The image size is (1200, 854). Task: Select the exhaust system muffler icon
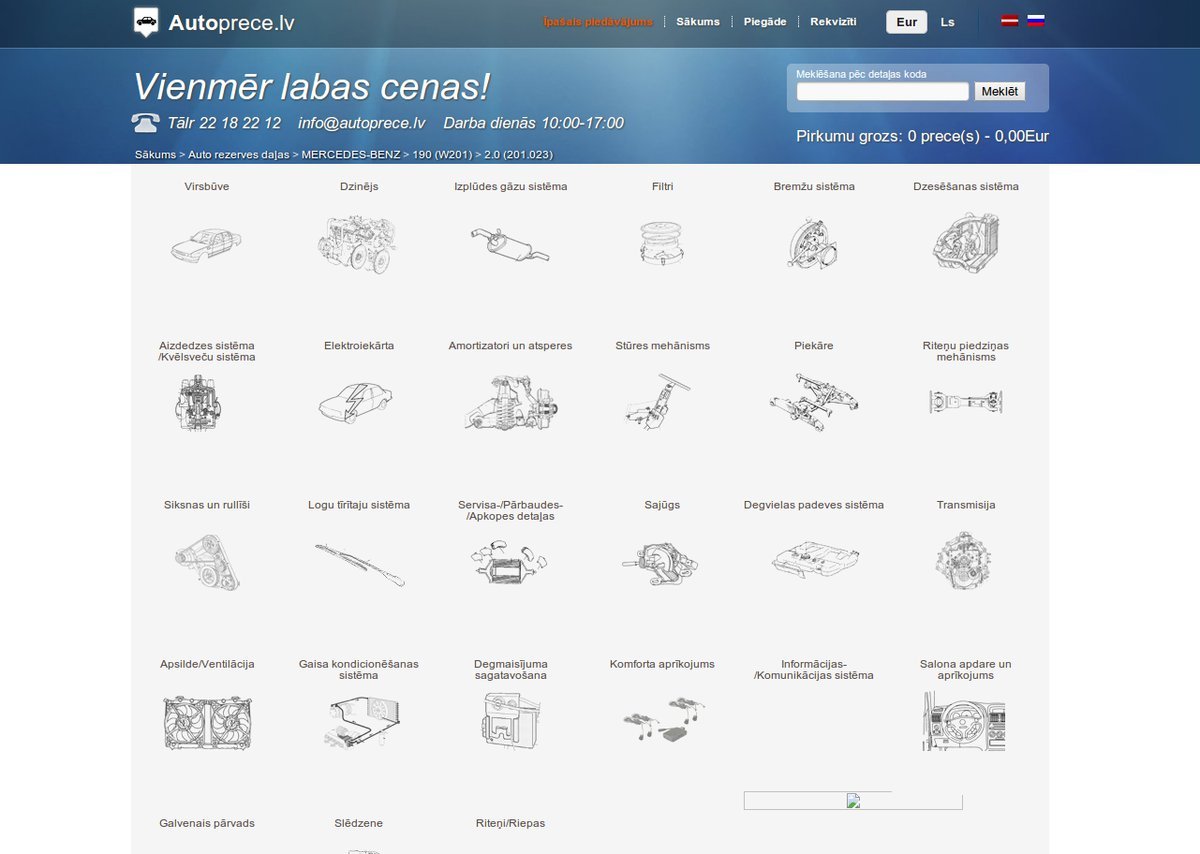(510, 242)
